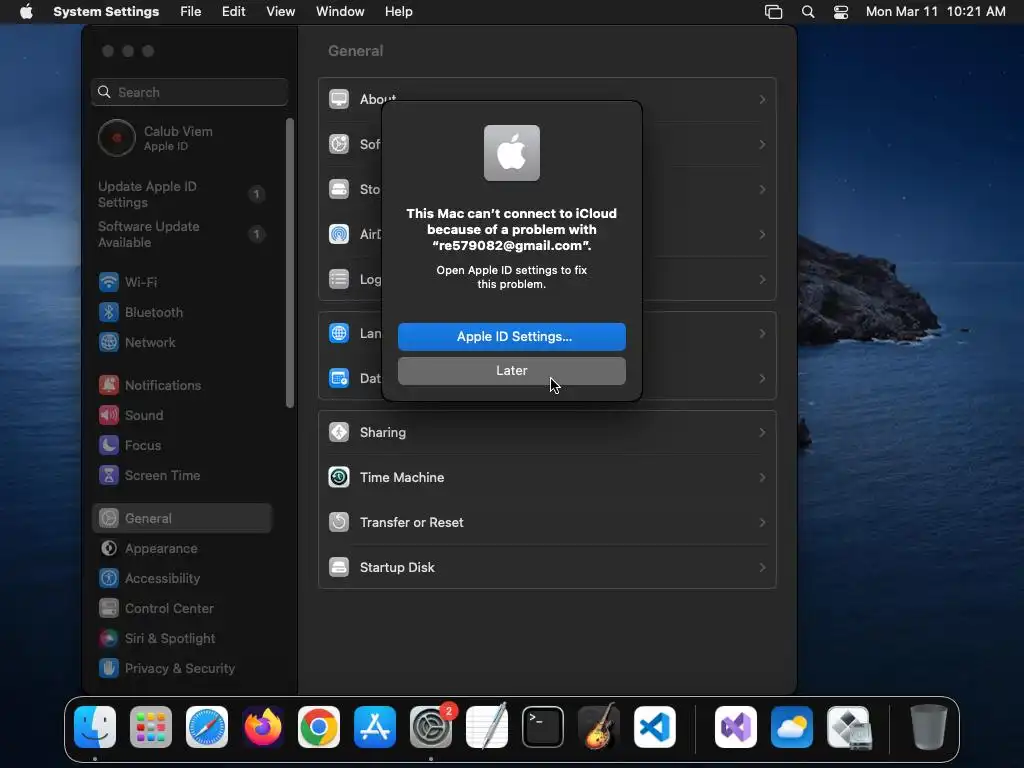Open Terminal from the Dock

coord(543,727)
